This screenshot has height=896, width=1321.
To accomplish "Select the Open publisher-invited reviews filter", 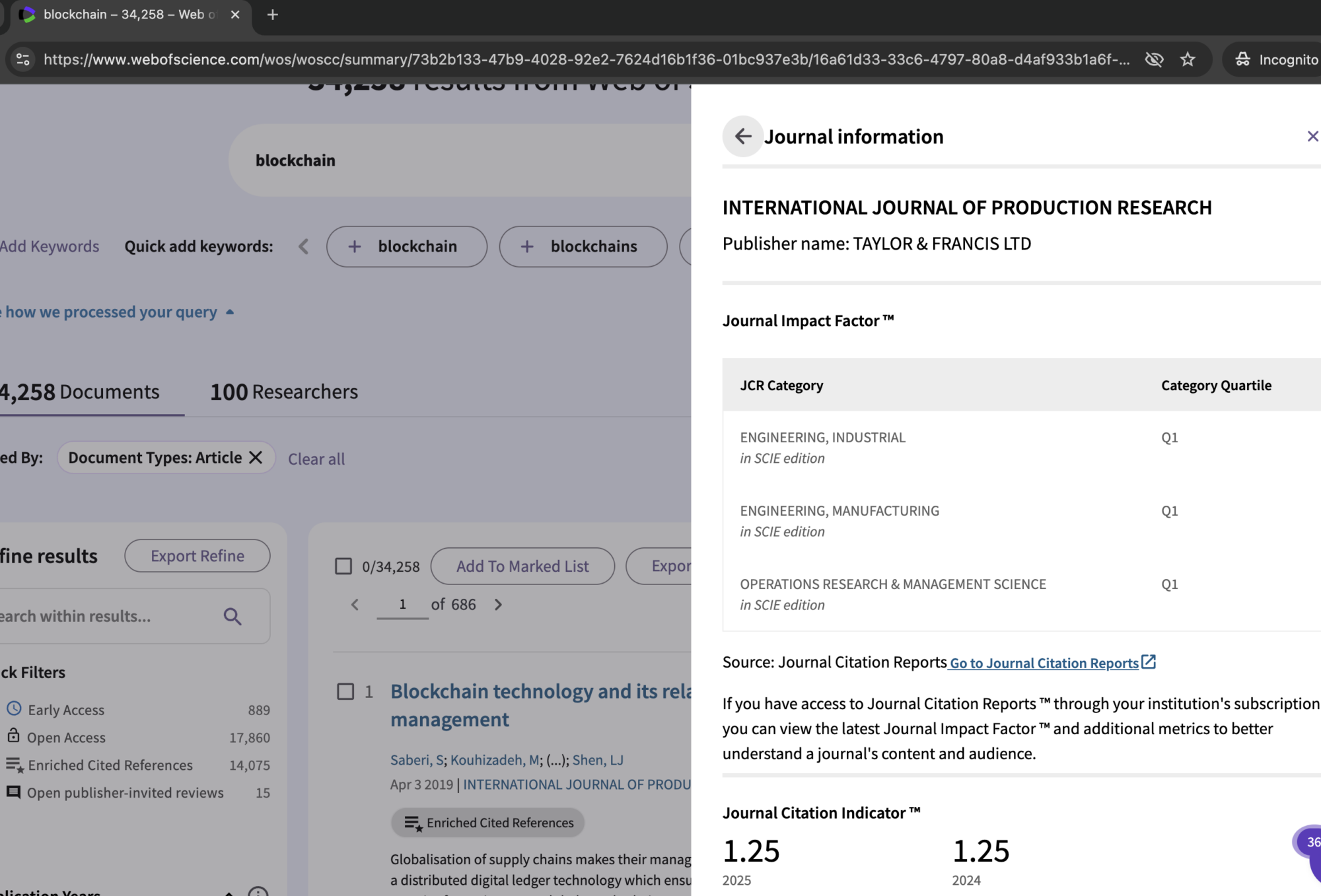I will [125, 793].
